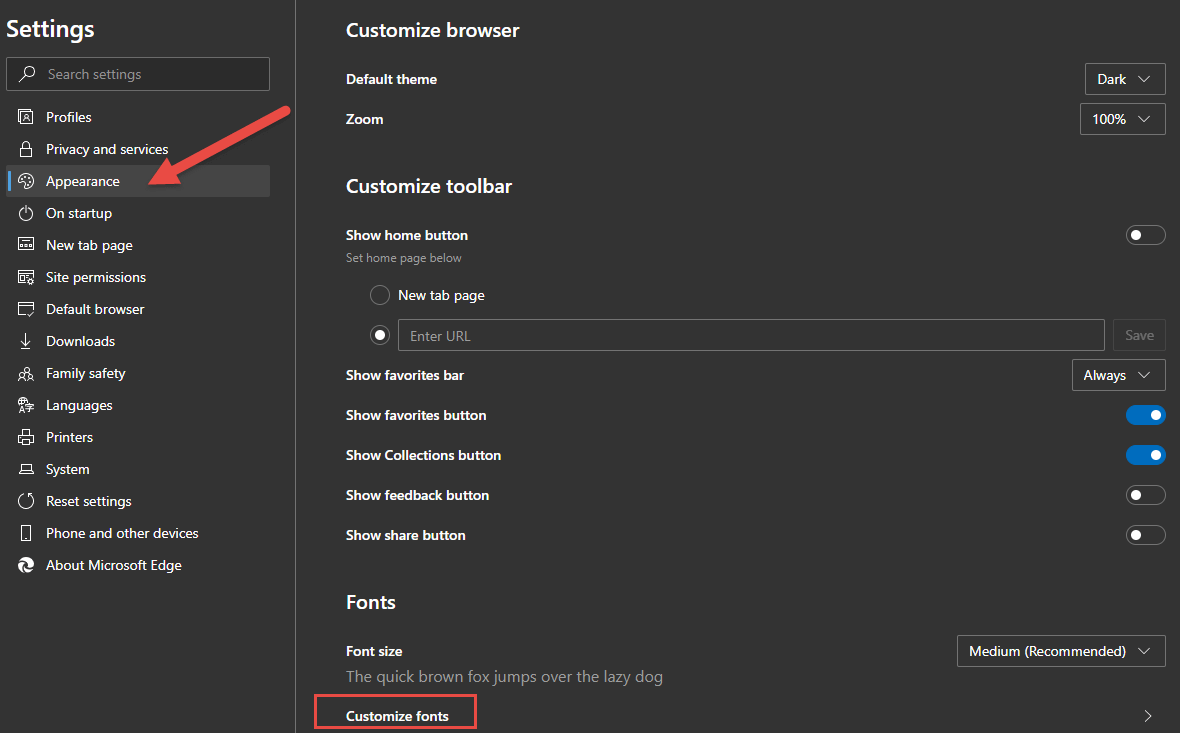This screenshot has width=1180, height=733.
Task: Switch to the Languages settings section
Action: click(78, 405)
